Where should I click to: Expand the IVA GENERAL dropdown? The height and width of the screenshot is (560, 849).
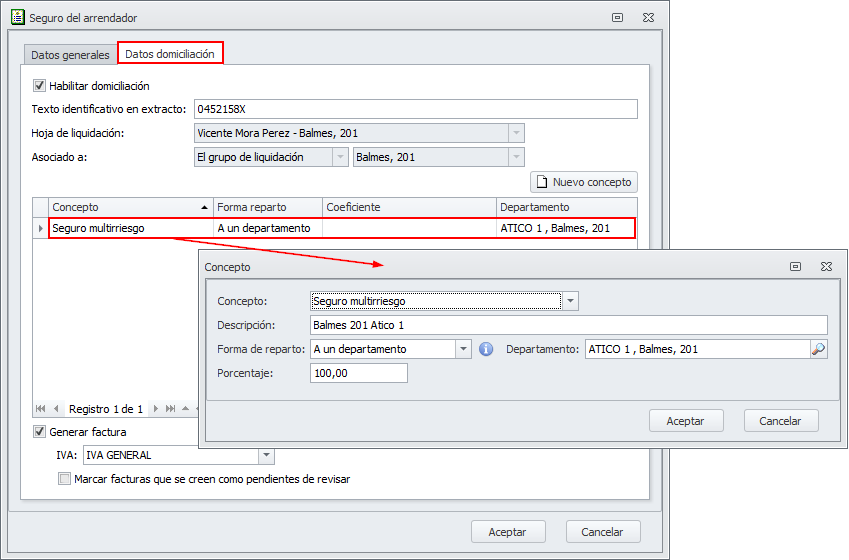(x=266, y=455)
